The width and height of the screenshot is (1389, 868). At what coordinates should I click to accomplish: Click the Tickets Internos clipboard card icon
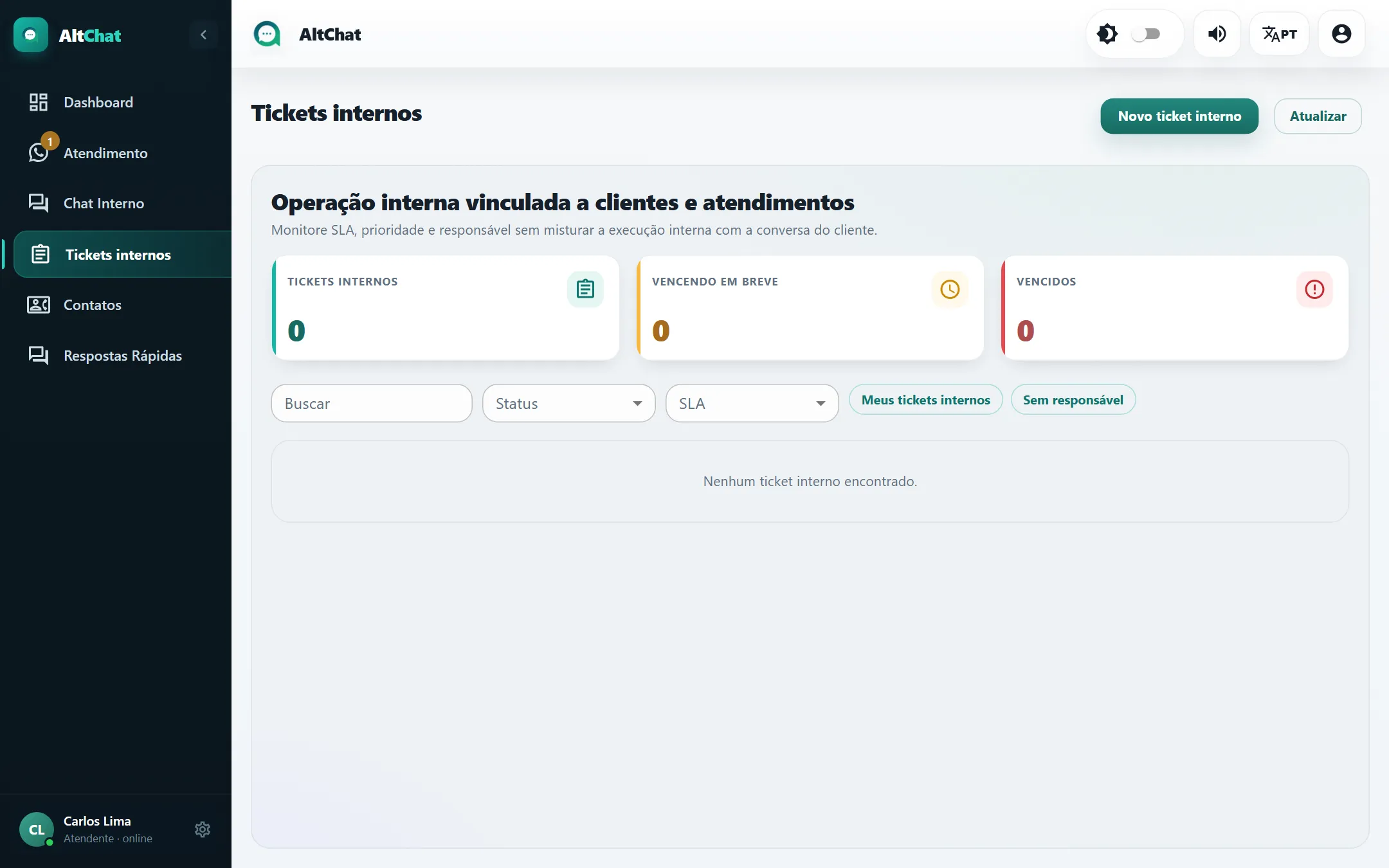tap(585, 289)
